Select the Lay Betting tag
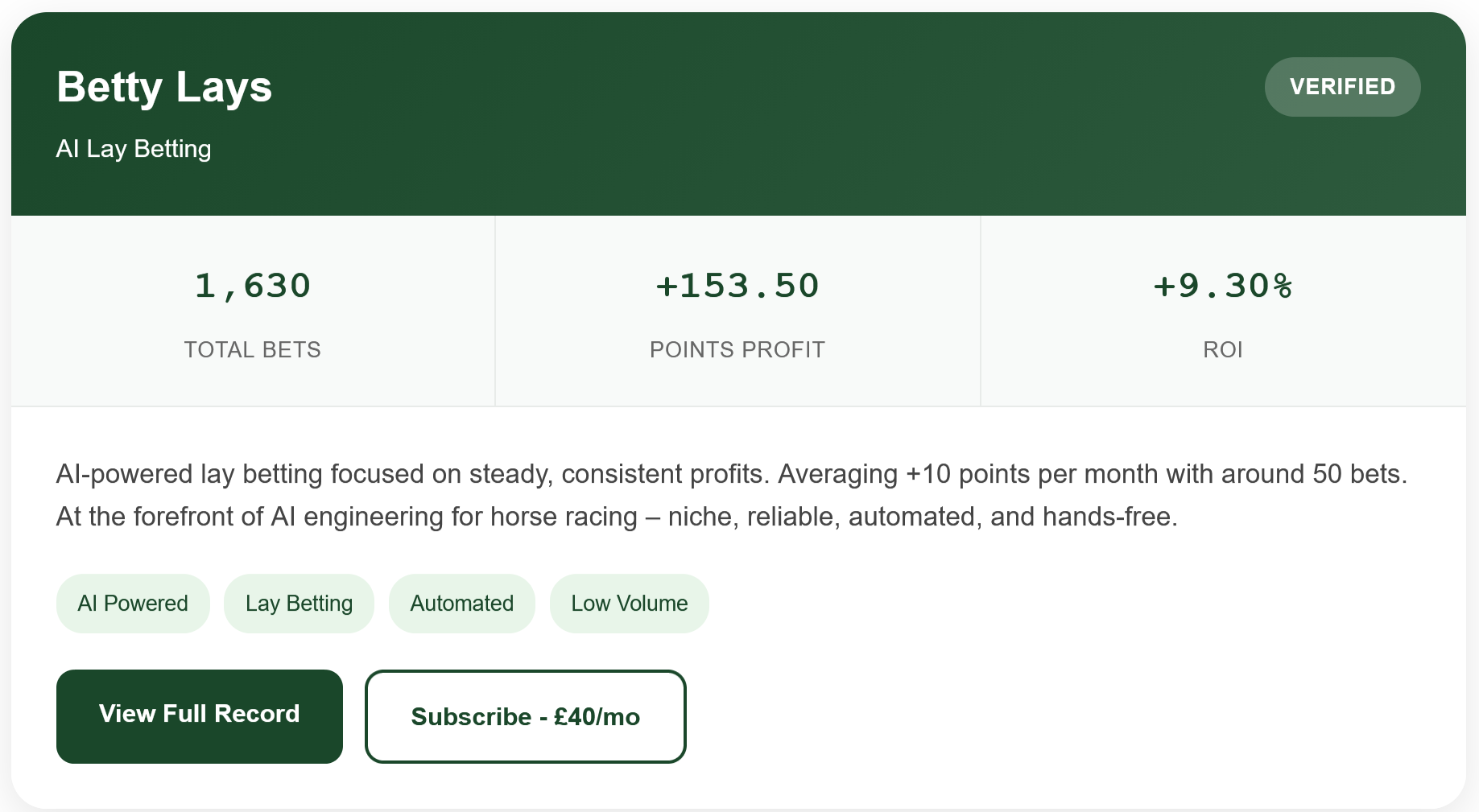Viewport: 1479px width, 812px height. click(299, 604)
